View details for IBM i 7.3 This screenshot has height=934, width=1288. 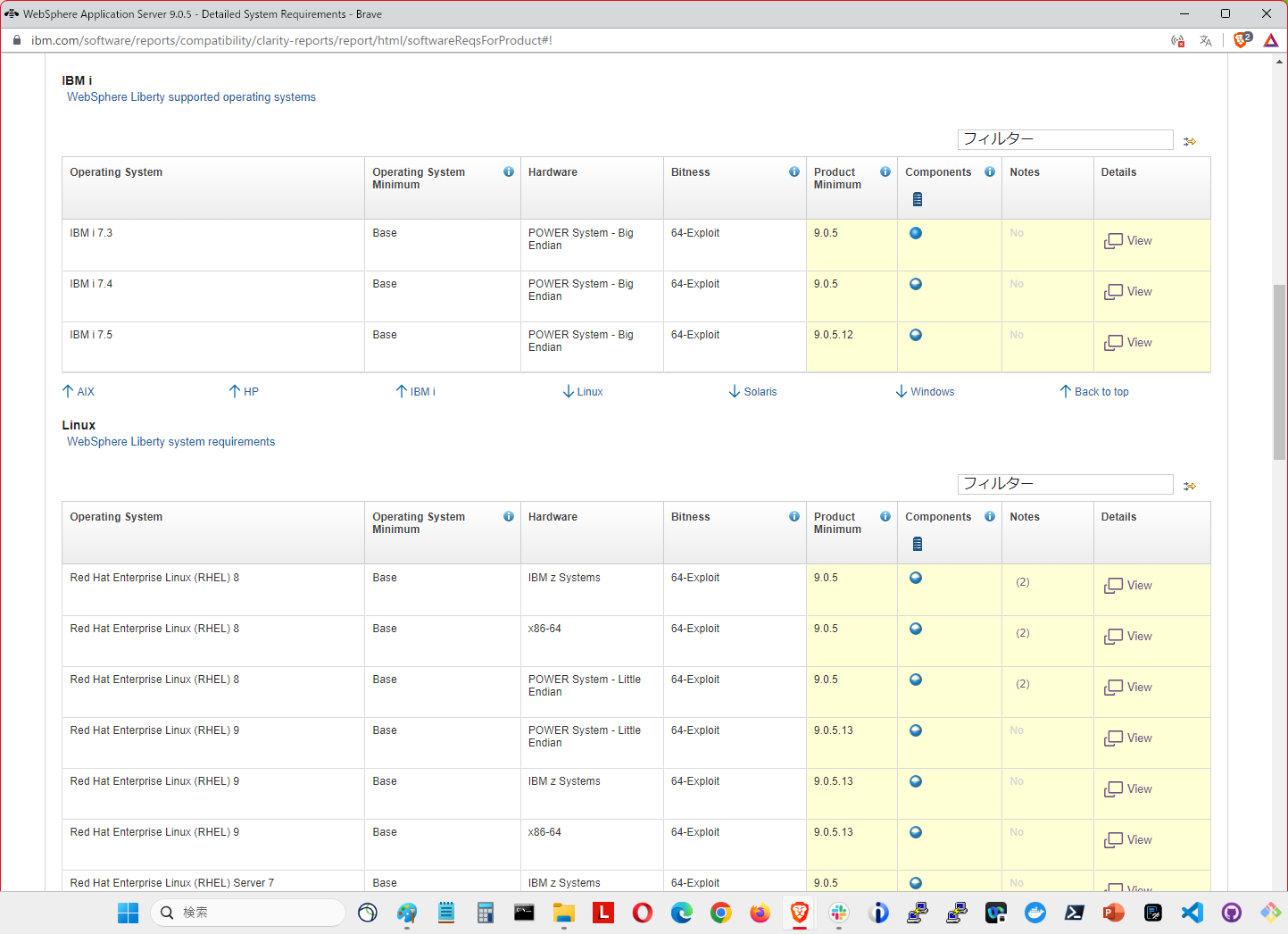tap(1128, 241)
